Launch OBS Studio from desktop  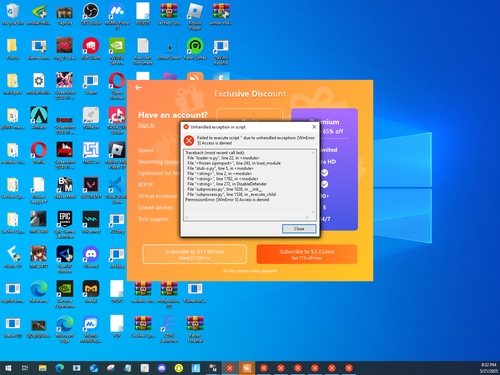(x=91, y=14)
